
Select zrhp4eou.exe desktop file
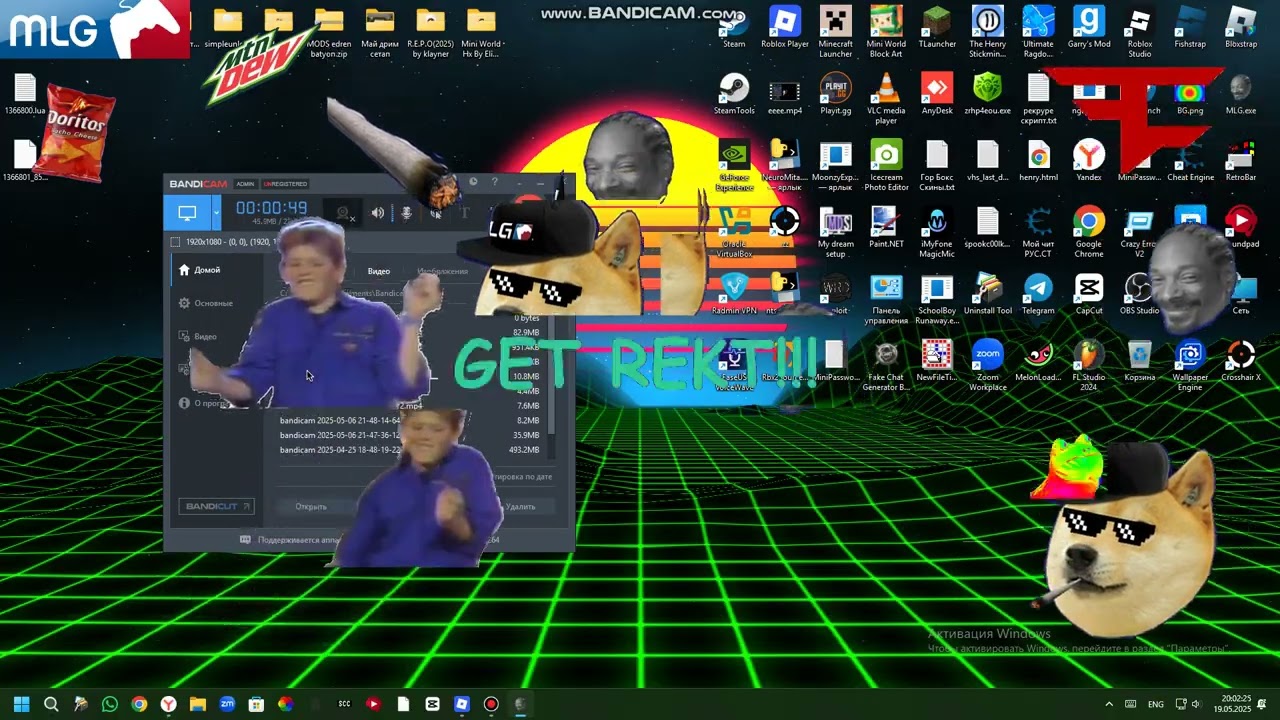click(988, 95)
